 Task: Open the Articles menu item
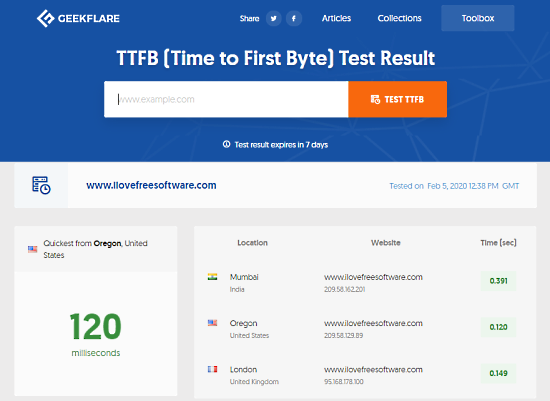[x=336, y=18]
